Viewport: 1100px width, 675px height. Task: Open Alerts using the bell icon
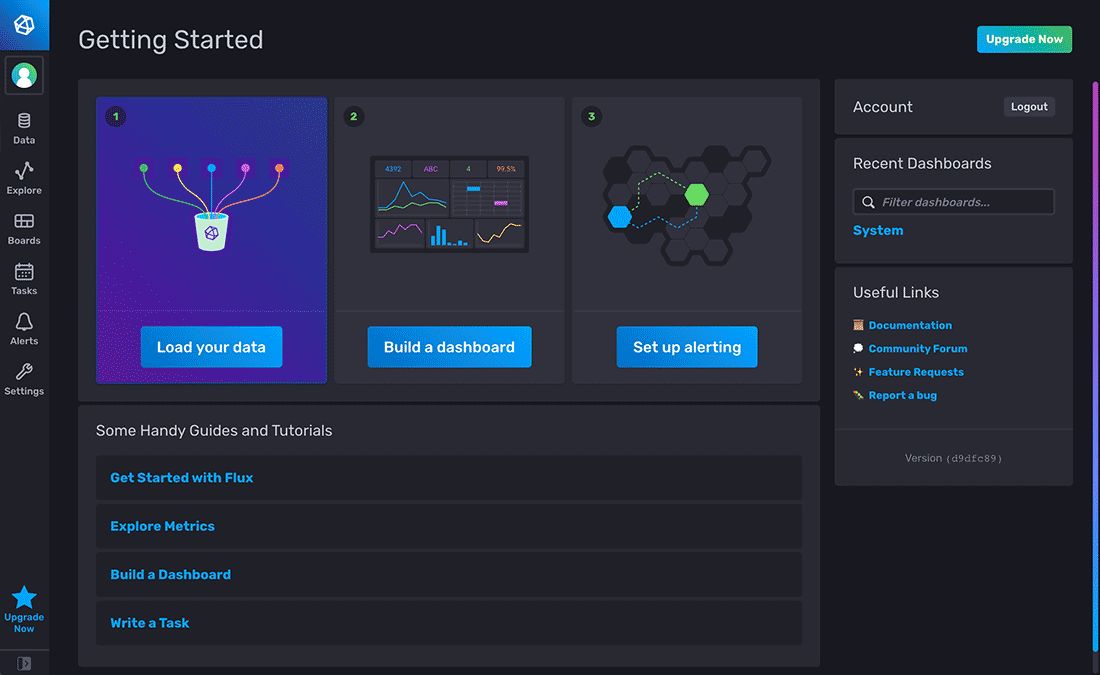[x=23, y=328]
